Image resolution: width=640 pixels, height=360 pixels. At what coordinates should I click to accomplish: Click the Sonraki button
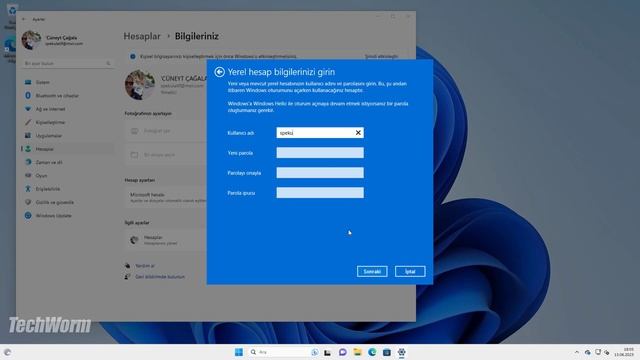click(372, 271)
